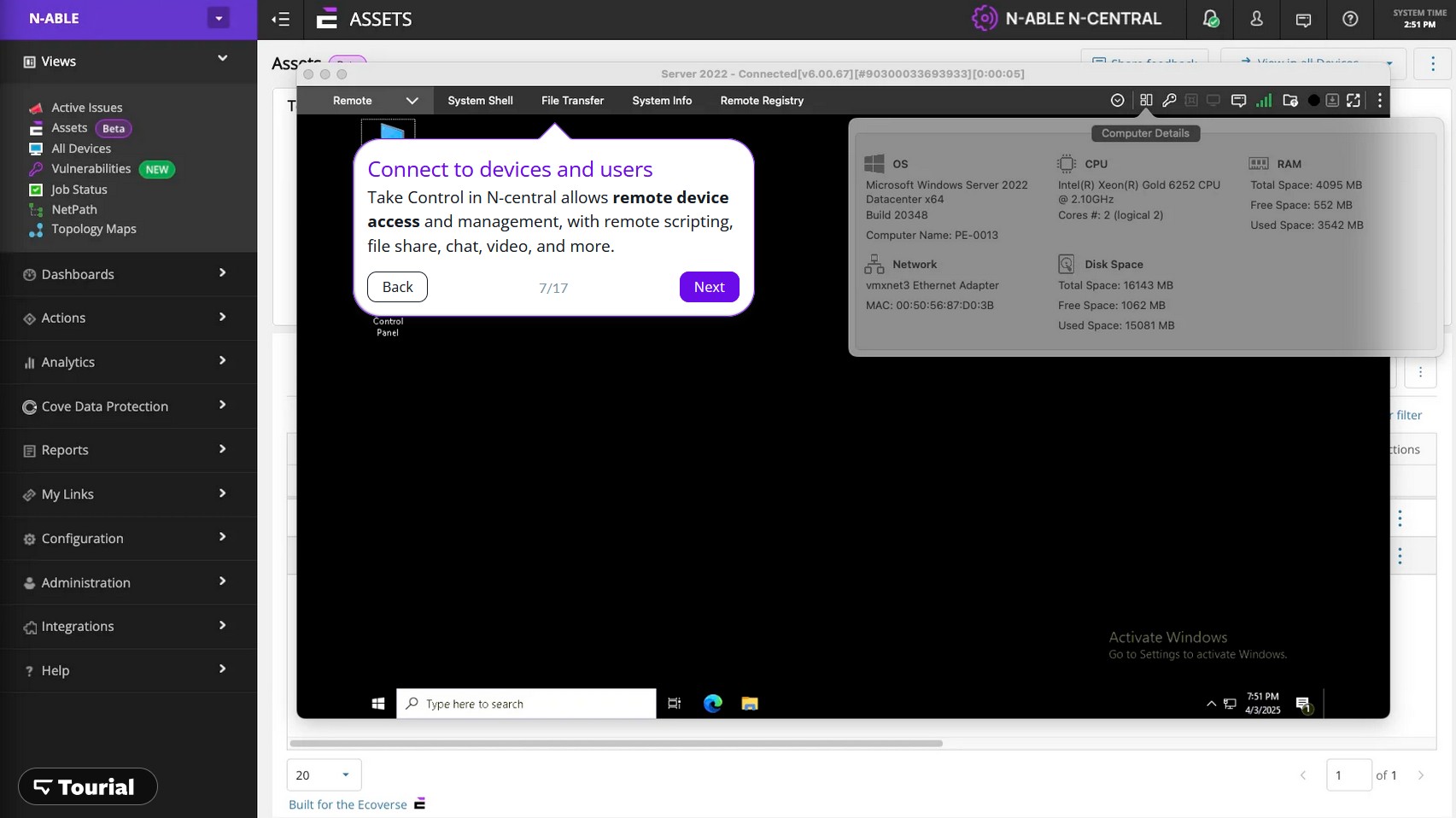
Task: Click the page number input field
Action: [x=1348, y=775]
